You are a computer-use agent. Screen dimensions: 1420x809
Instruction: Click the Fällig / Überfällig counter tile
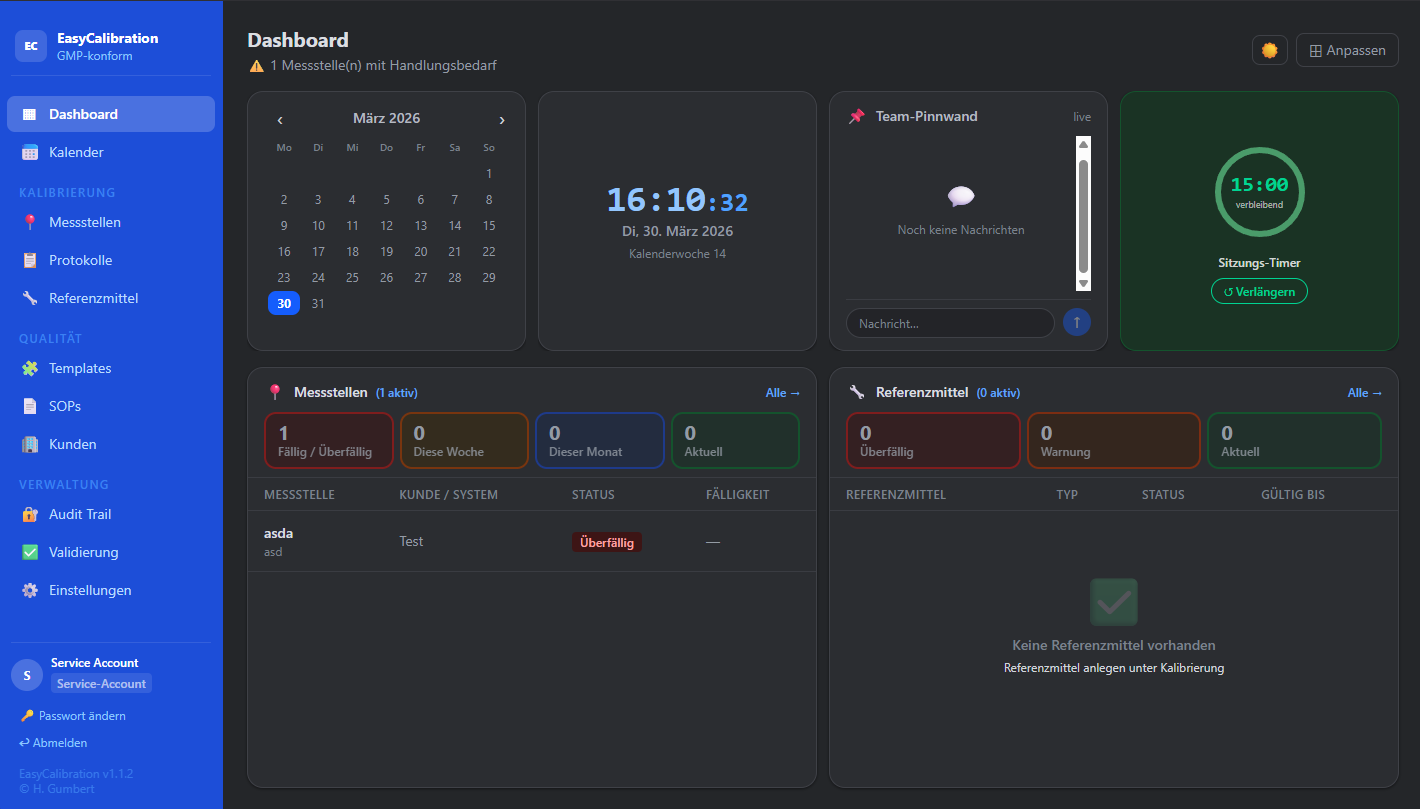tap(329, 440)
